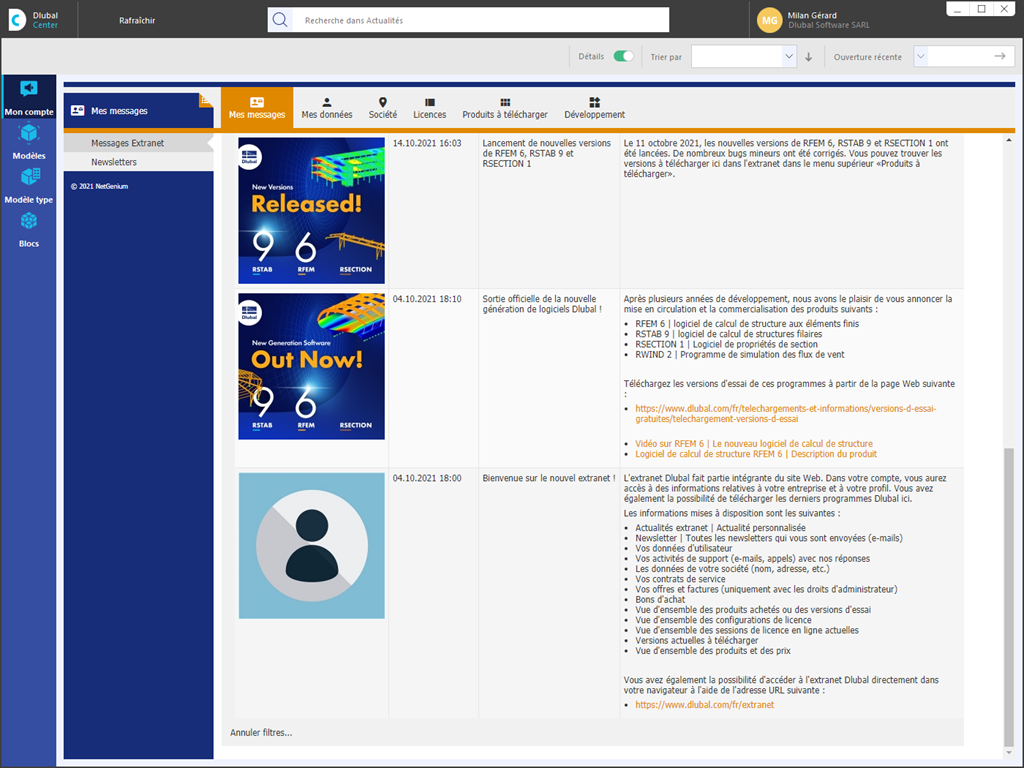1024x768 pixels.
Task: Click the user name Milan Gérard
Action: [x=812, y=15]
